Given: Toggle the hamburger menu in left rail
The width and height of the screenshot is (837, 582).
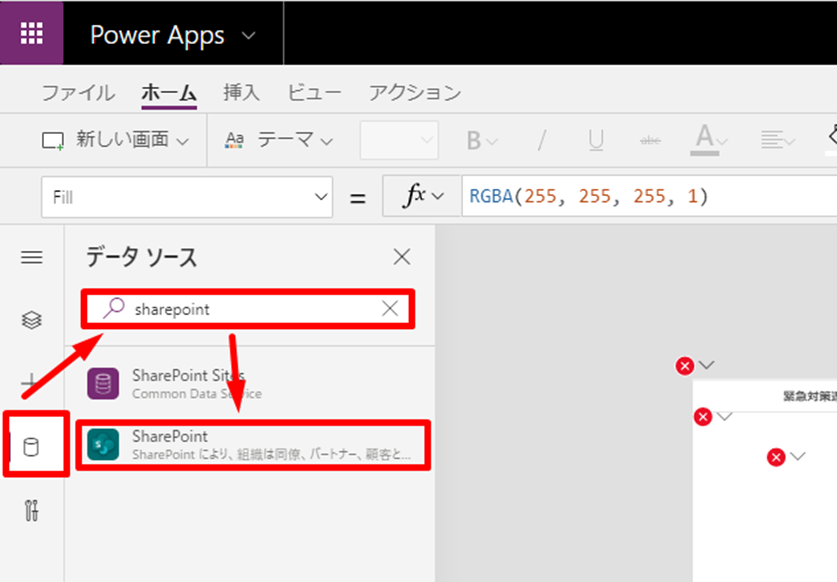Looking at the screenshot, I should pos(31,257).
